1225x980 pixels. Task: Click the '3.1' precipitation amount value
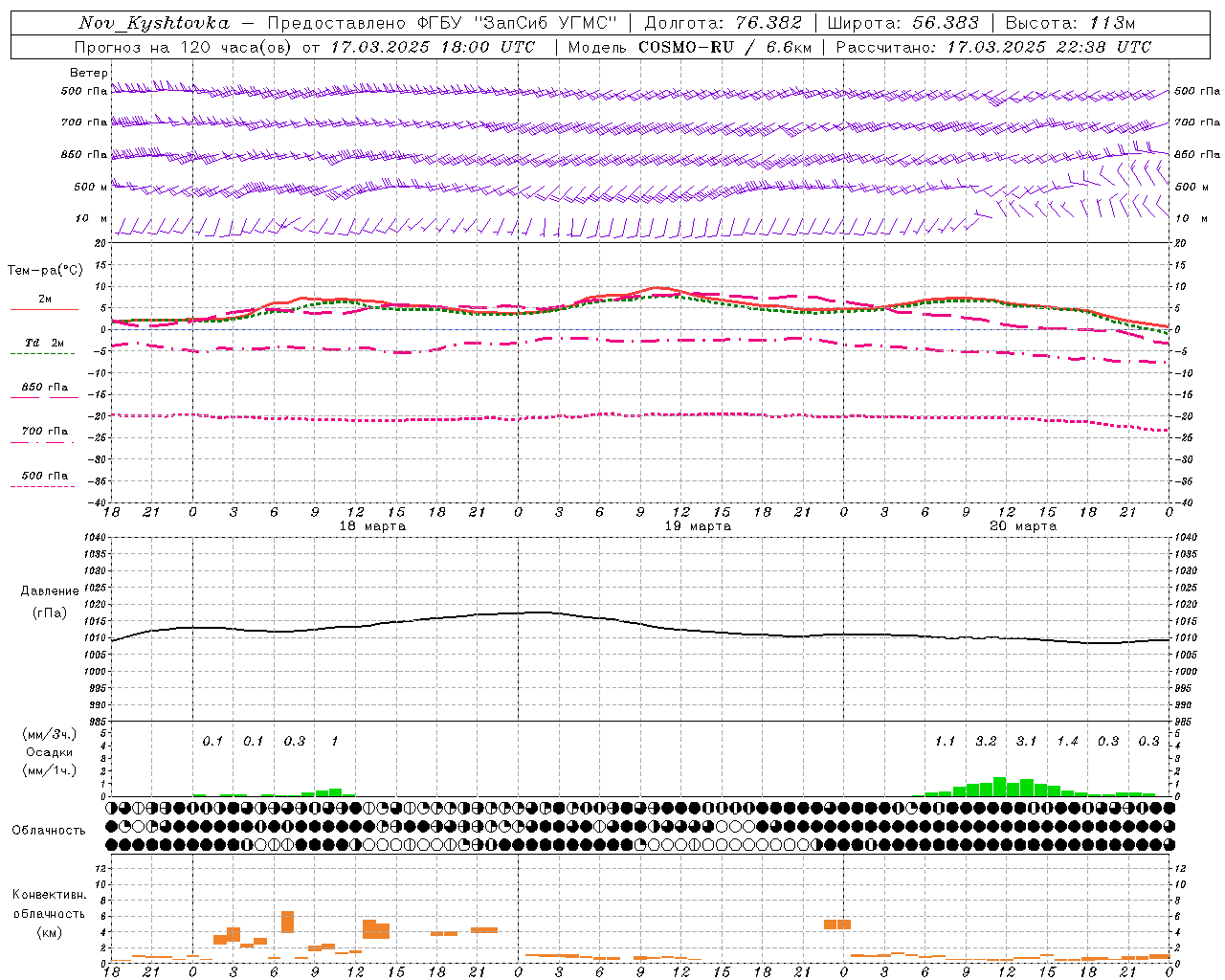1026,741
